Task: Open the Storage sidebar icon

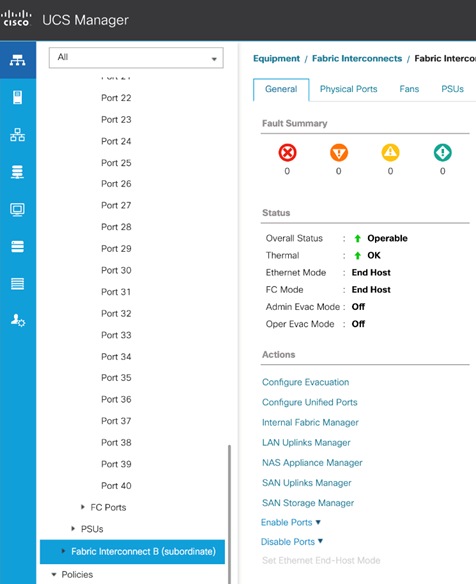Action: pos(18,246)
